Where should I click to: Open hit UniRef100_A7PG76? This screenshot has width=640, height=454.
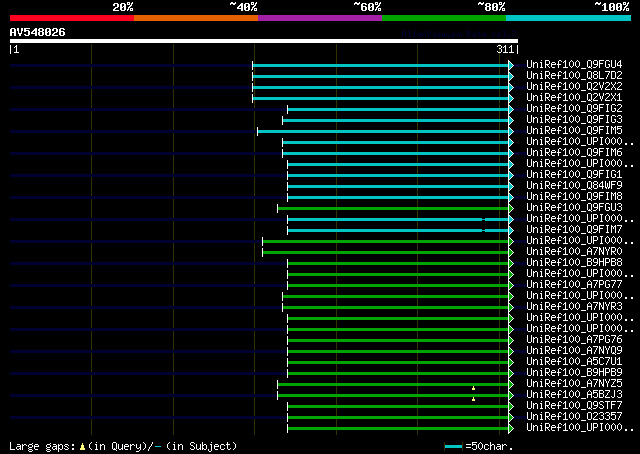coord(574,340)
